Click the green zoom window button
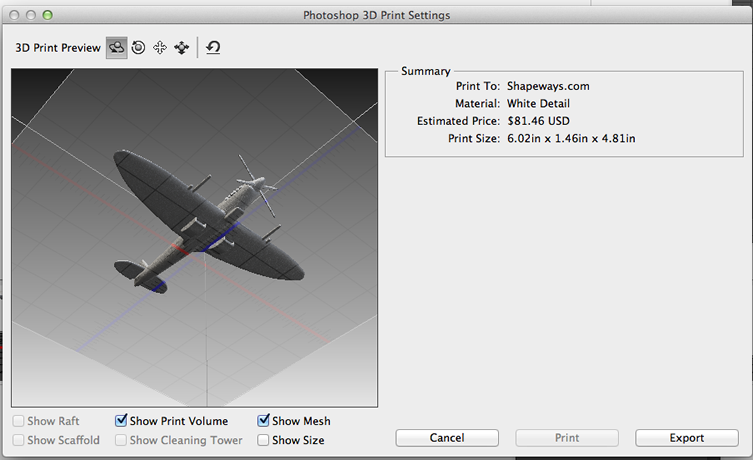Screen dimensions: 753x460 [48, 15]
